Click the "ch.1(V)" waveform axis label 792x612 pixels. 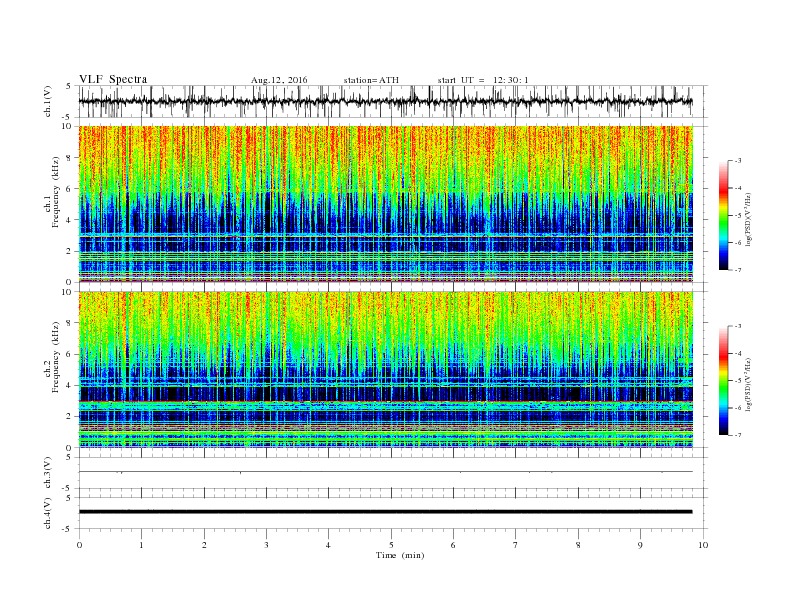click(x=48, y=101)
